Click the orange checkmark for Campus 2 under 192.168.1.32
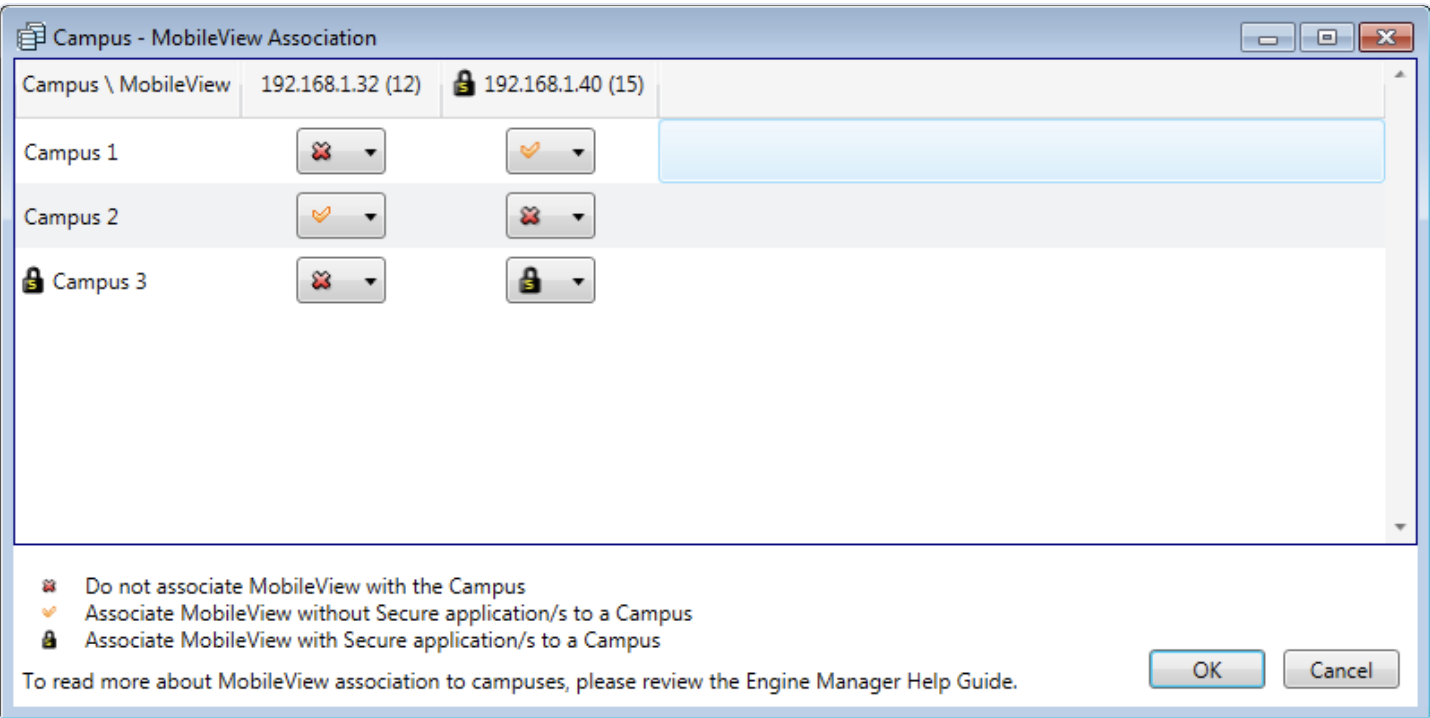 322,216
